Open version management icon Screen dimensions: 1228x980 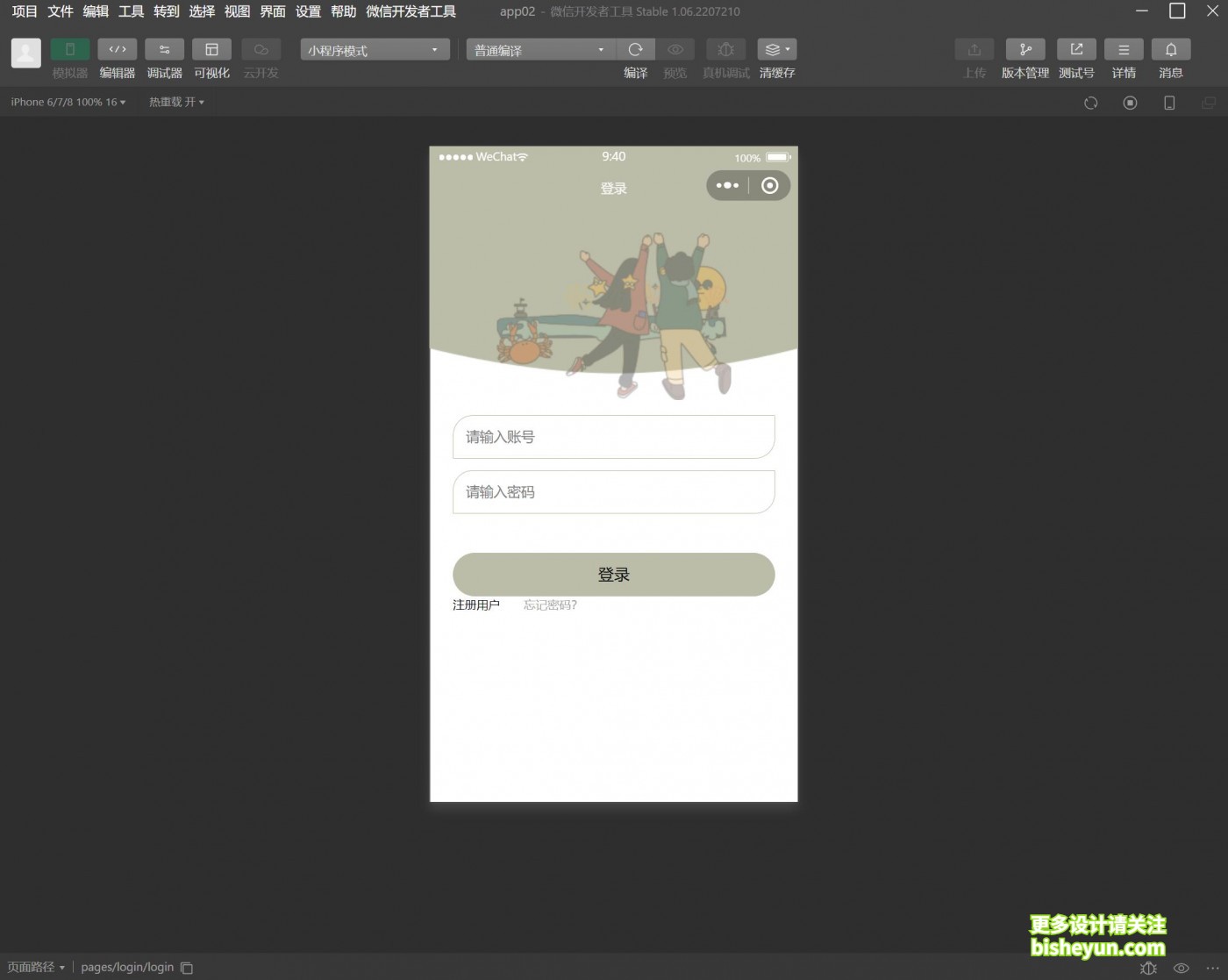[1025, 50]
